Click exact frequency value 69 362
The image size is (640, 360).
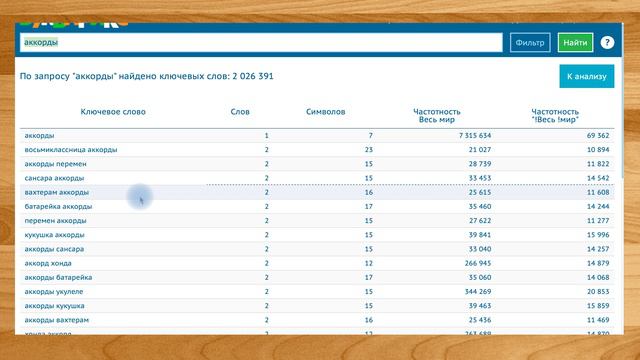(x=598, y=136)
